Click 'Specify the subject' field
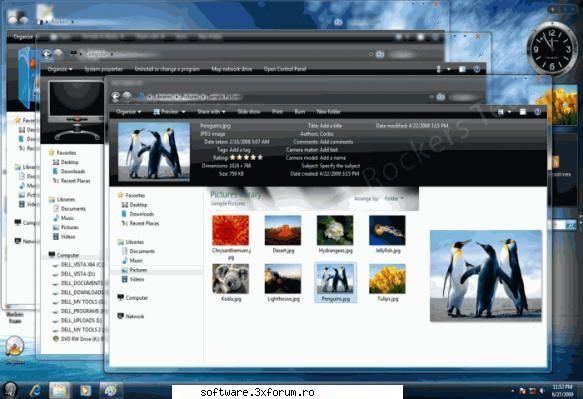The width and height of the screenshot is (583, 399). [x=340, y=165]
